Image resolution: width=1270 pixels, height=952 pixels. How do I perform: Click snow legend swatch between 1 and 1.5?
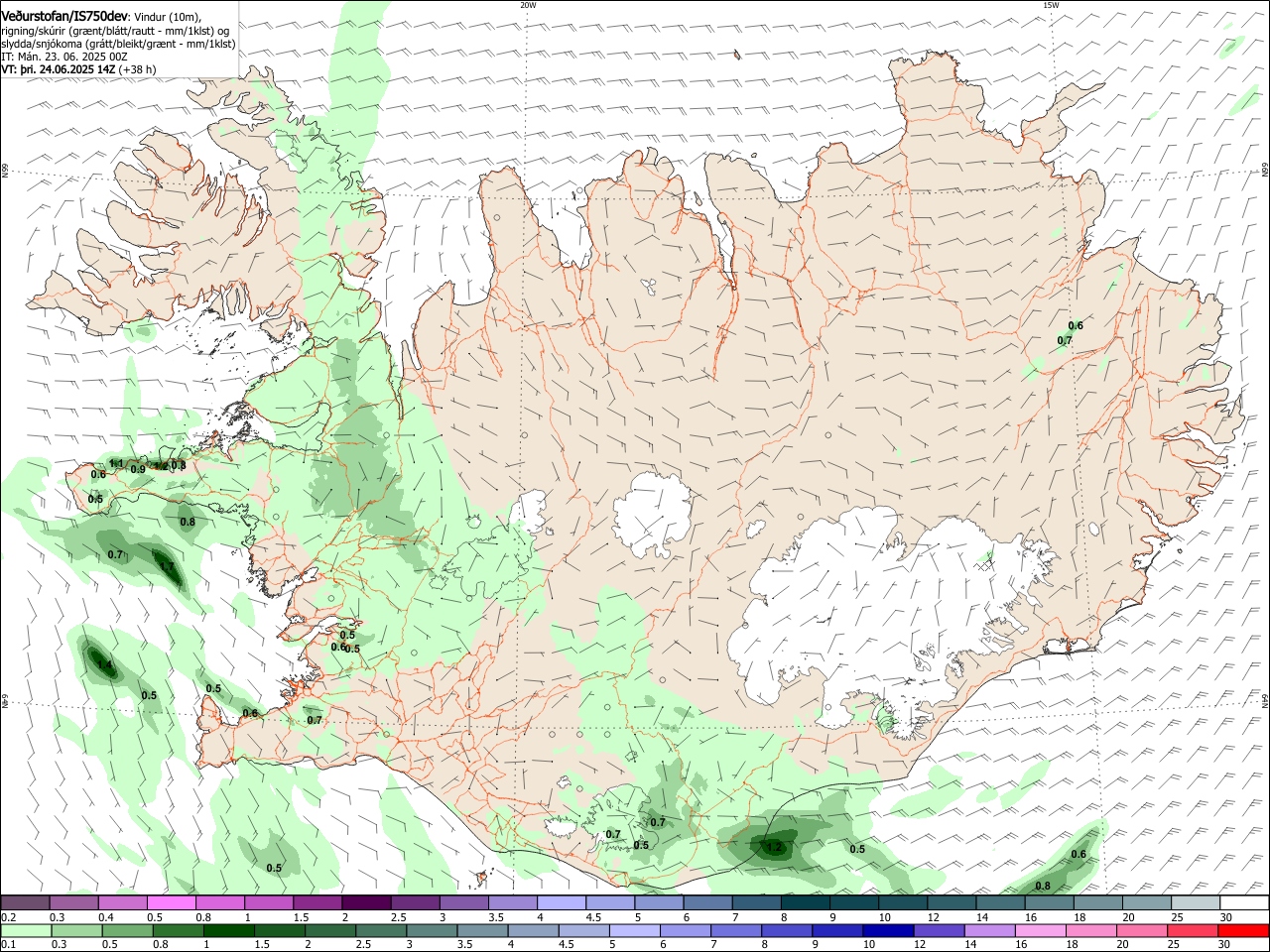tap(268, 902)
